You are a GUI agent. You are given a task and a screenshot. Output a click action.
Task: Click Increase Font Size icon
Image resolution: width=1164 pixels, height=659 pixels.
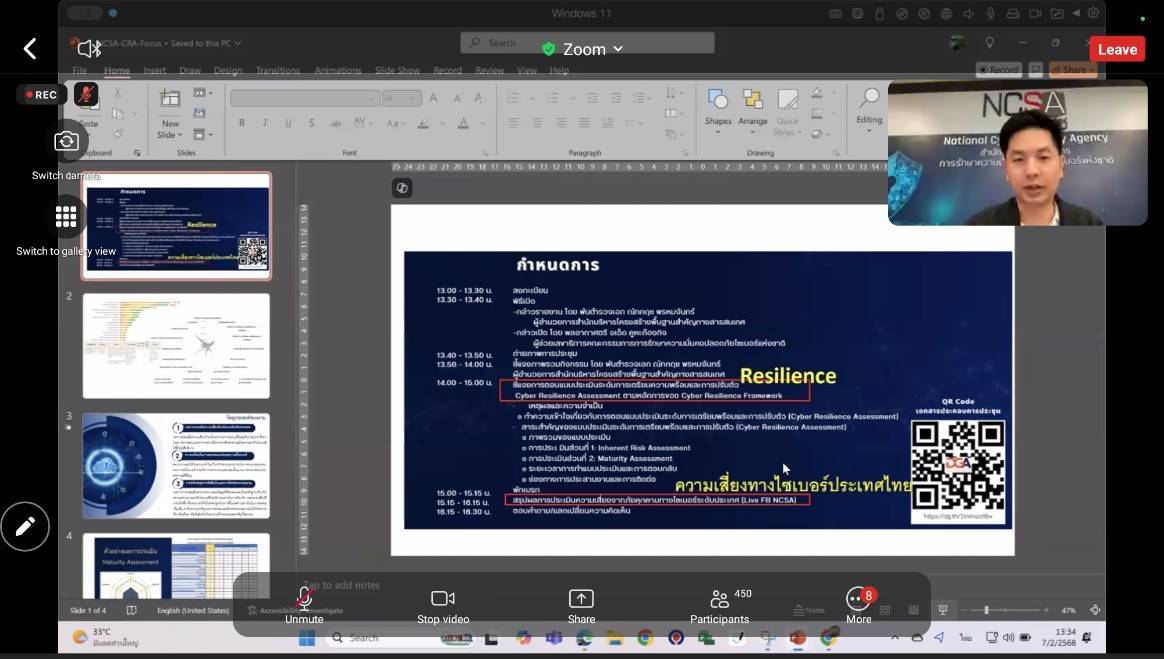click(434, 98)
